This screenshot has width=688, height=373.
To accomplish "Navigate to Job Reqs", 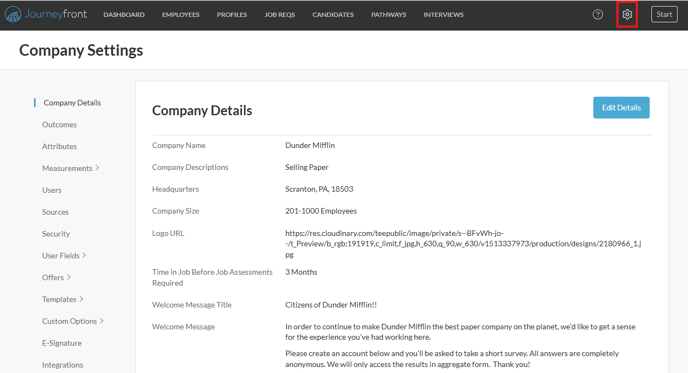I will pos(280,14).
